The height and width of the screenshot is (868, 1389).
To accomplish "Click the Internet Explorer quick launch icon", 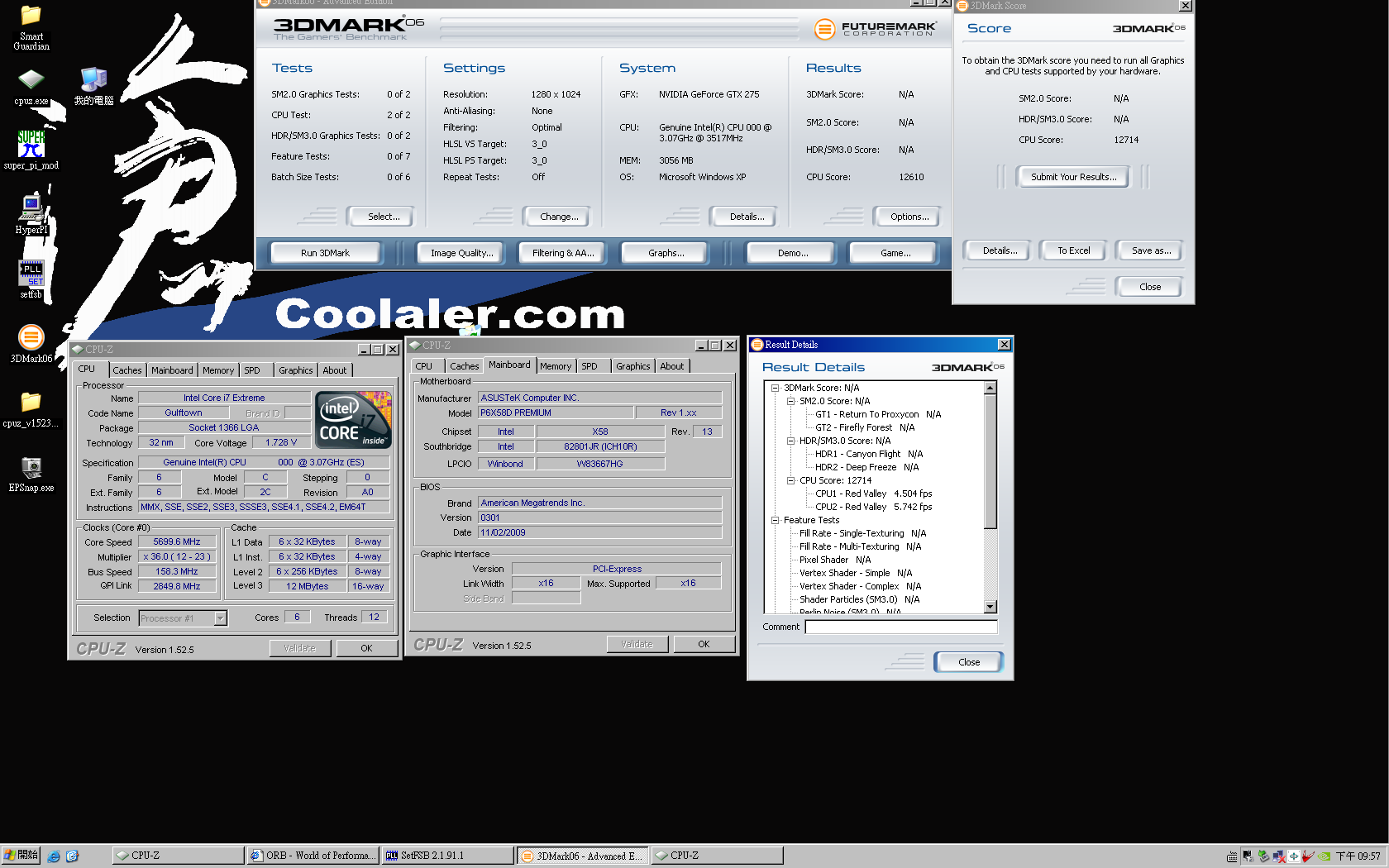I will coord(54,856).
